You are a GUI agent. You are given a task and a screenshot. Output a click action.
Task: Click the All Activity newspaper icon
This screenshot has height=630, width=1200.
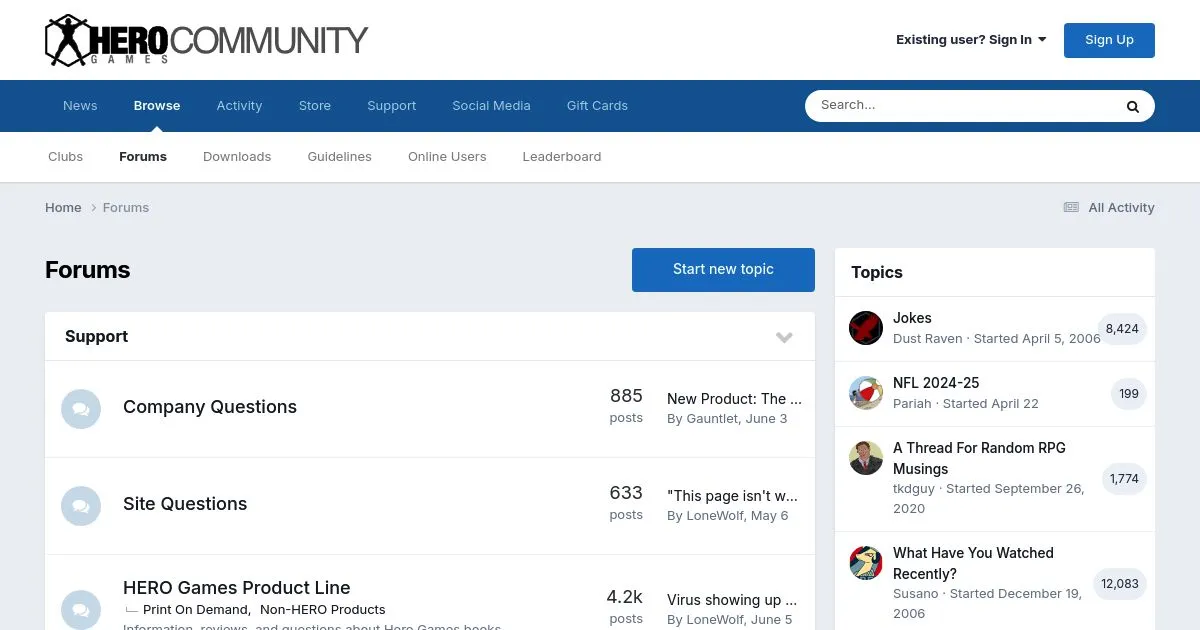[1071, 207]
